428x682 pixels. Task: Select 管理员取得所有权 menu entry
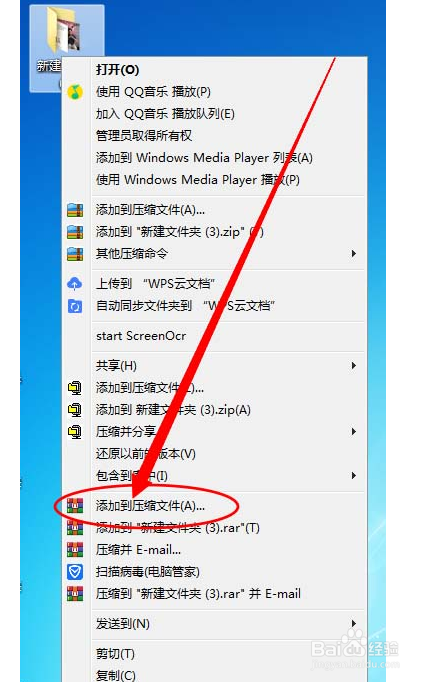click(144, 136)
